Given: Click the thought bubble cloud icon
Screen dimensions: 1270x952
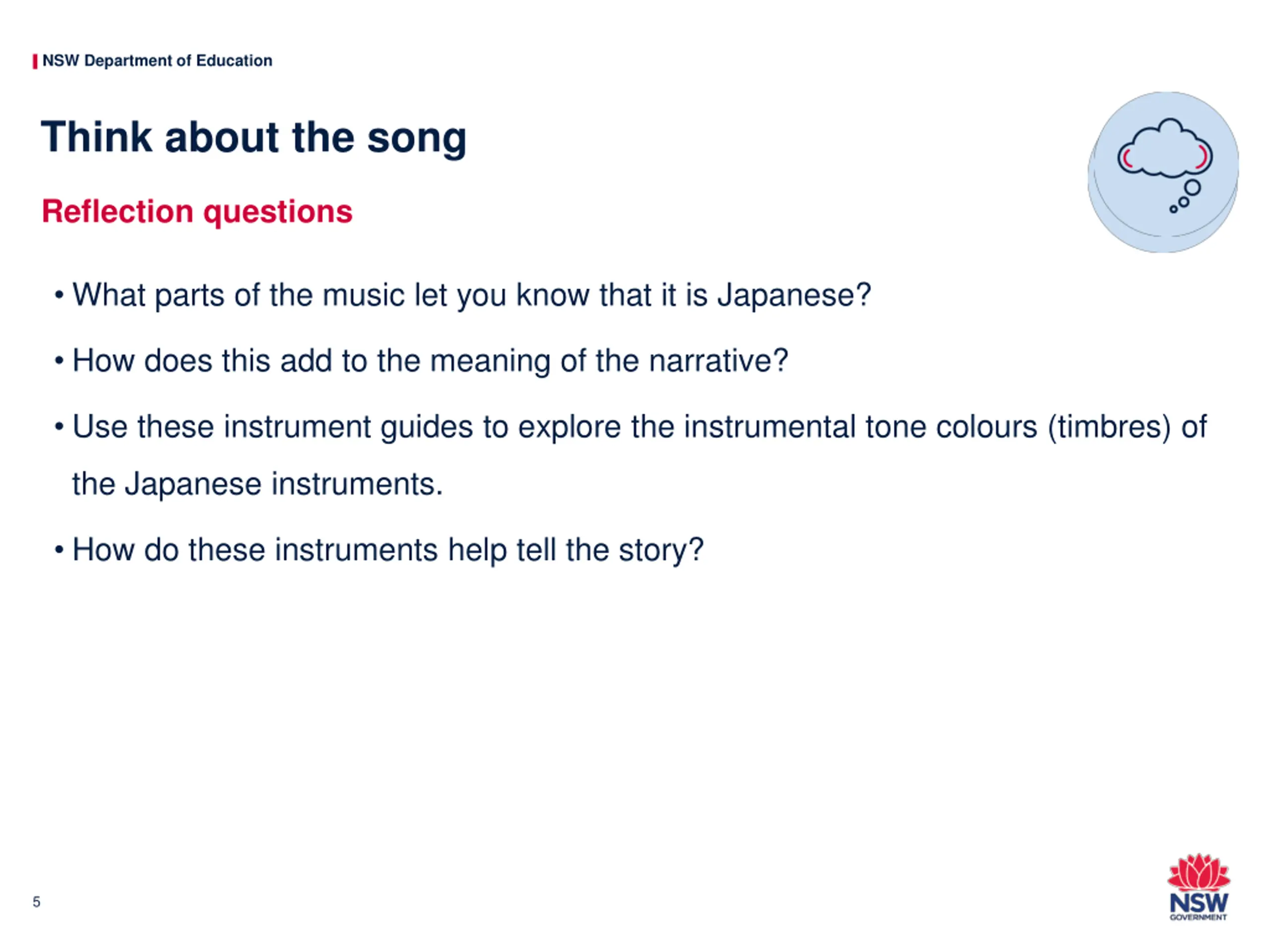Looking at the screenshot, I should pyautogui.click(x=1164, y=148).
